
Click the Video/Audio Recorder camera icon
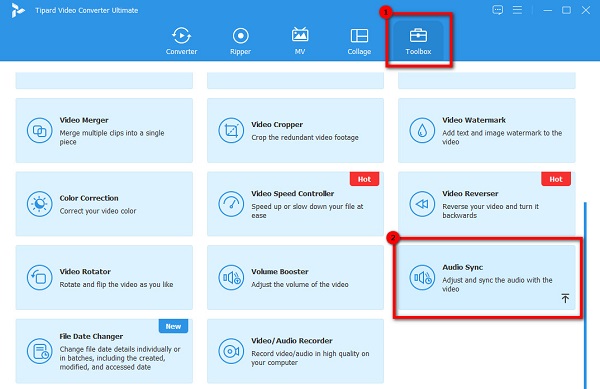click(x=231, y=351)
